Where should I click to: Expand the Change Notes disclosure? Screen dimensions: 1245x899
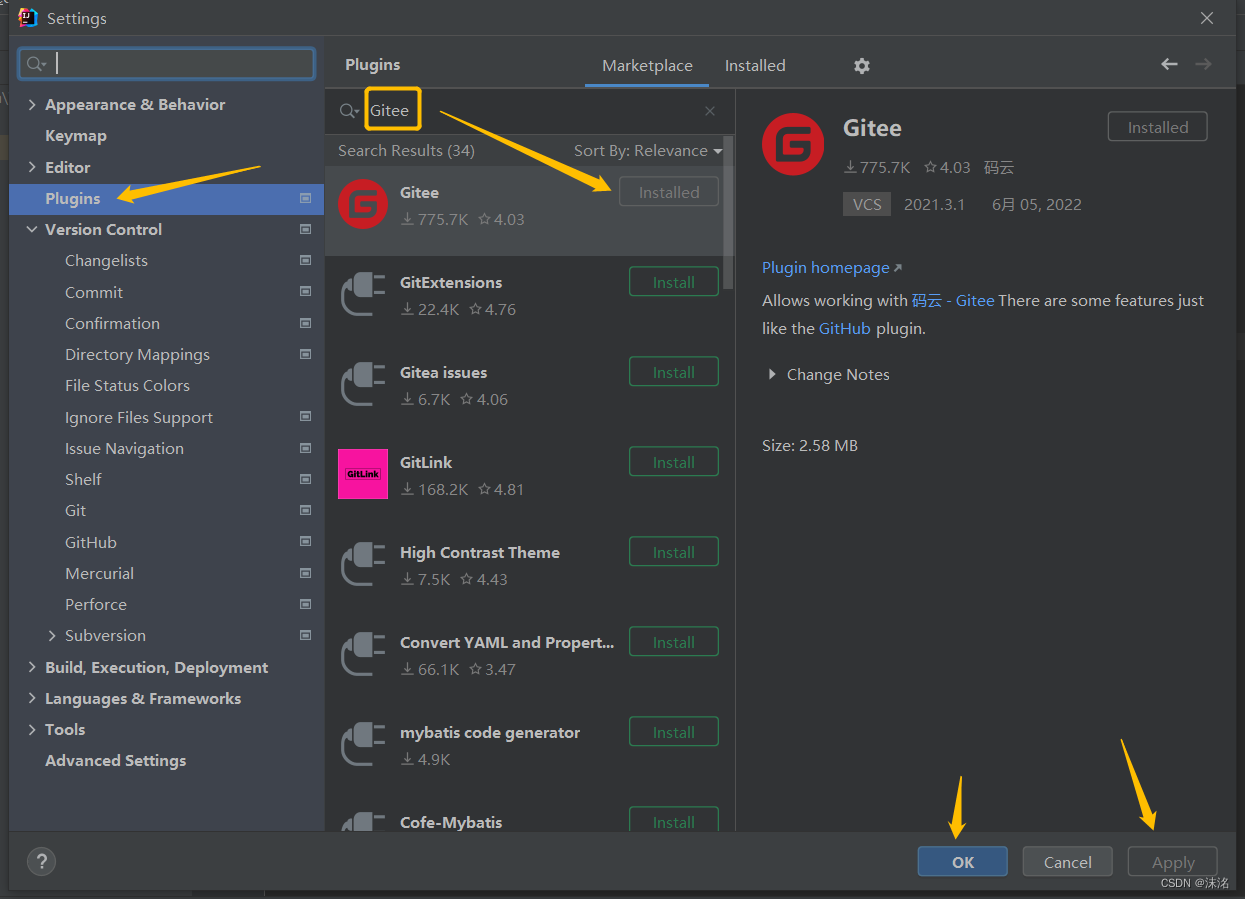click(771, 374)
